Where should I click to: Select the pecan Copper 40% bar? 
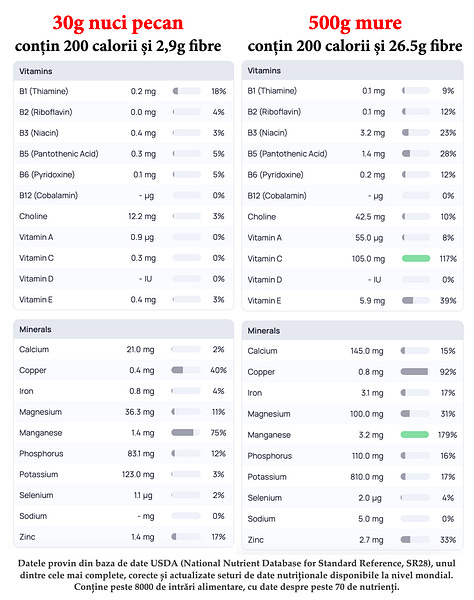click(186, 370)
